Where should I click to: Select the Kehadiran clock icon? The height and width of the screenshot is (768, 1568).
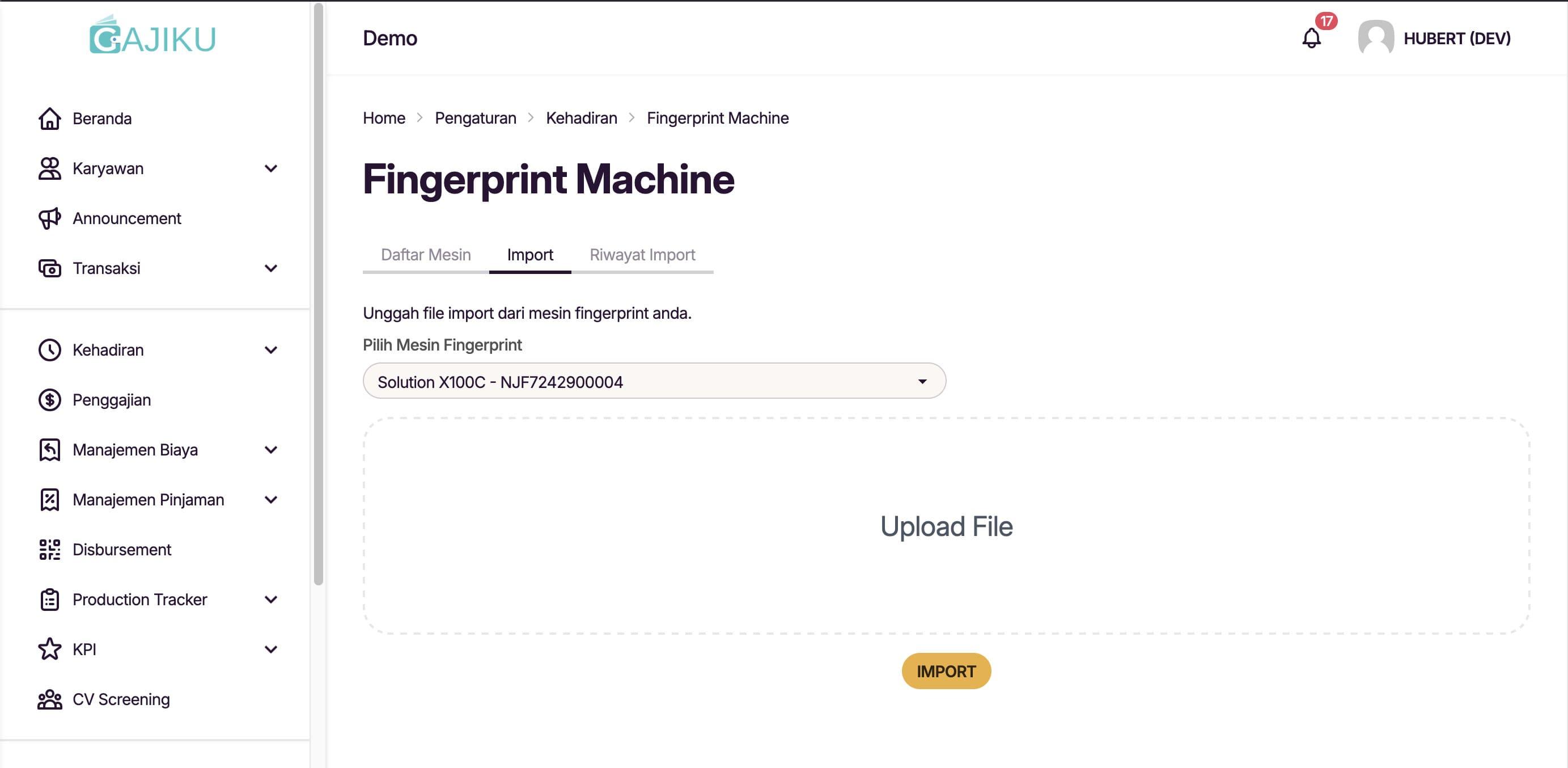pyautogui.click(x=49, y=349)
